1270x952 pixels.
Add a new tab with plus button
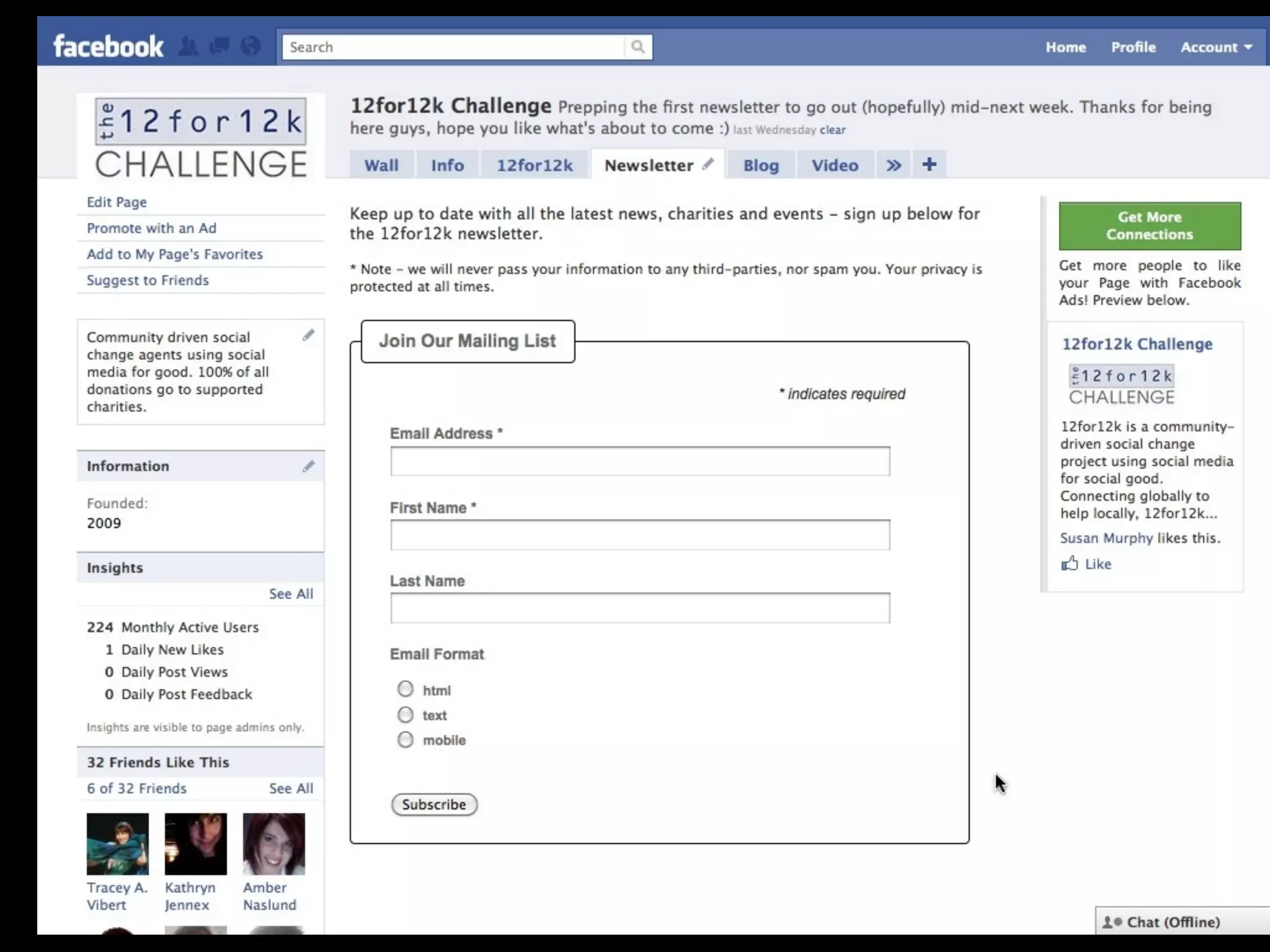(929, 165)
